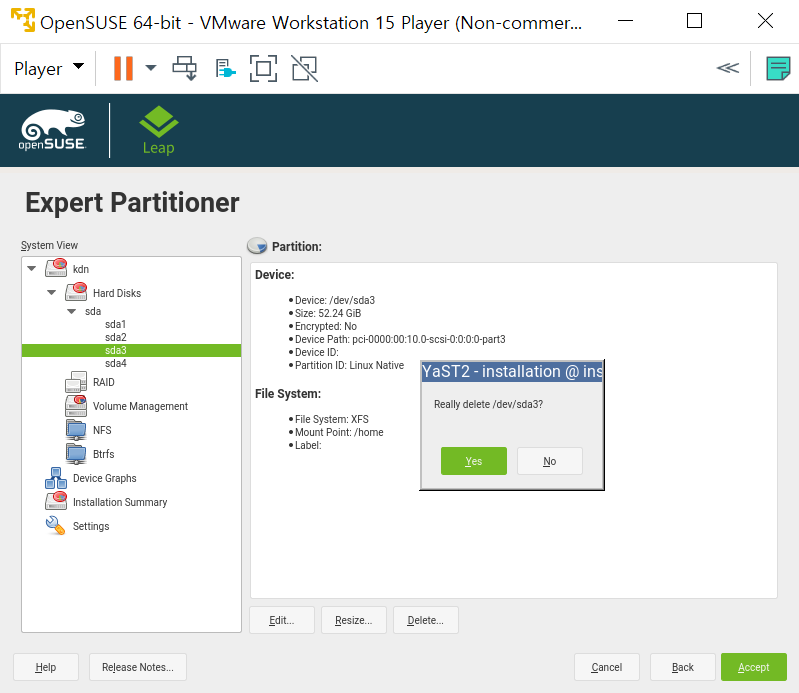Open Help
Screen dimensions: 799x693
[x=46, y=667]
